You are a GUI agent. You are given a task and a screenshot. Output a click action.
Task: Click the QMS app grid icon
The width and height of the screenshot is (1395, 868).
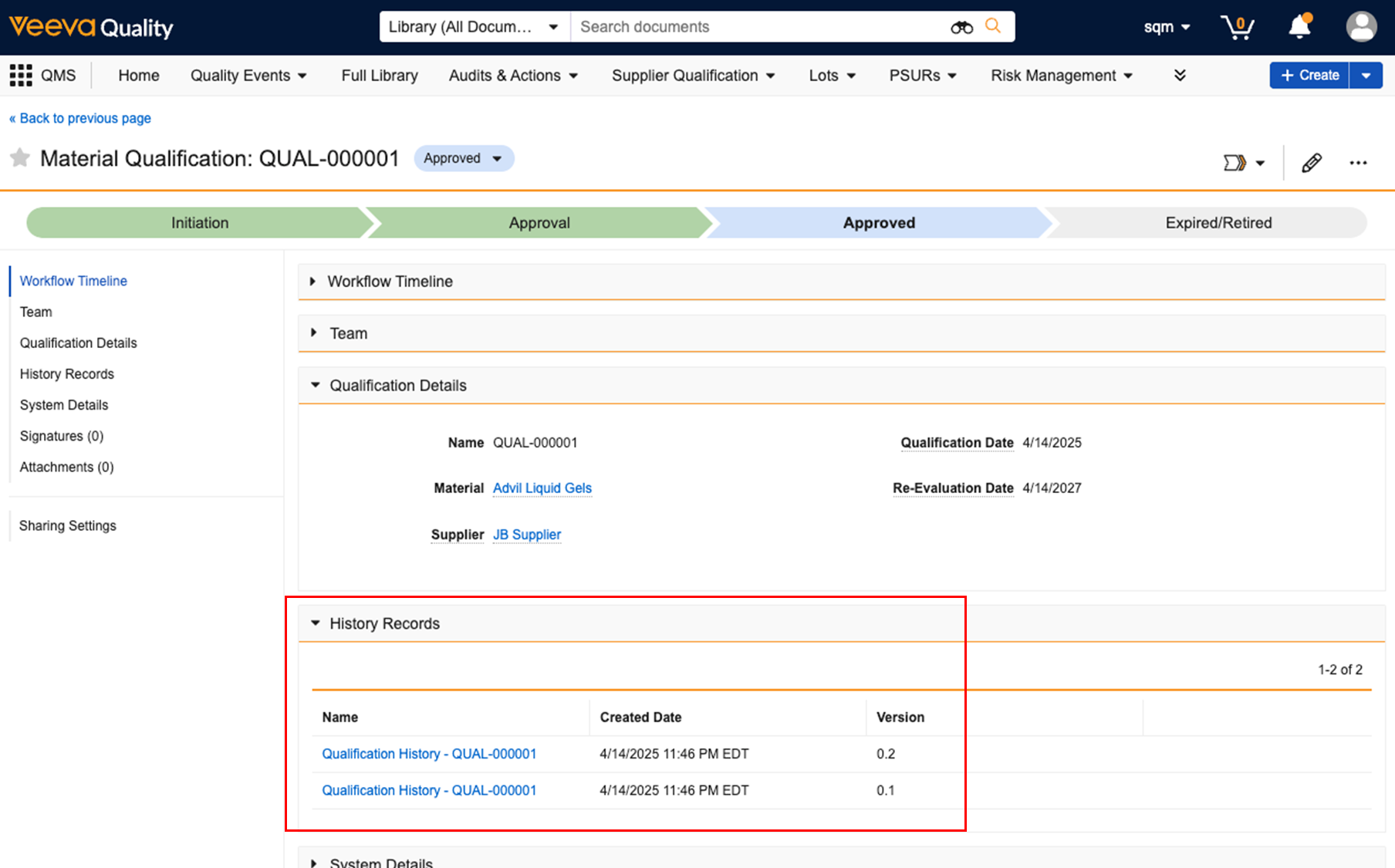[x=21, y=76]
